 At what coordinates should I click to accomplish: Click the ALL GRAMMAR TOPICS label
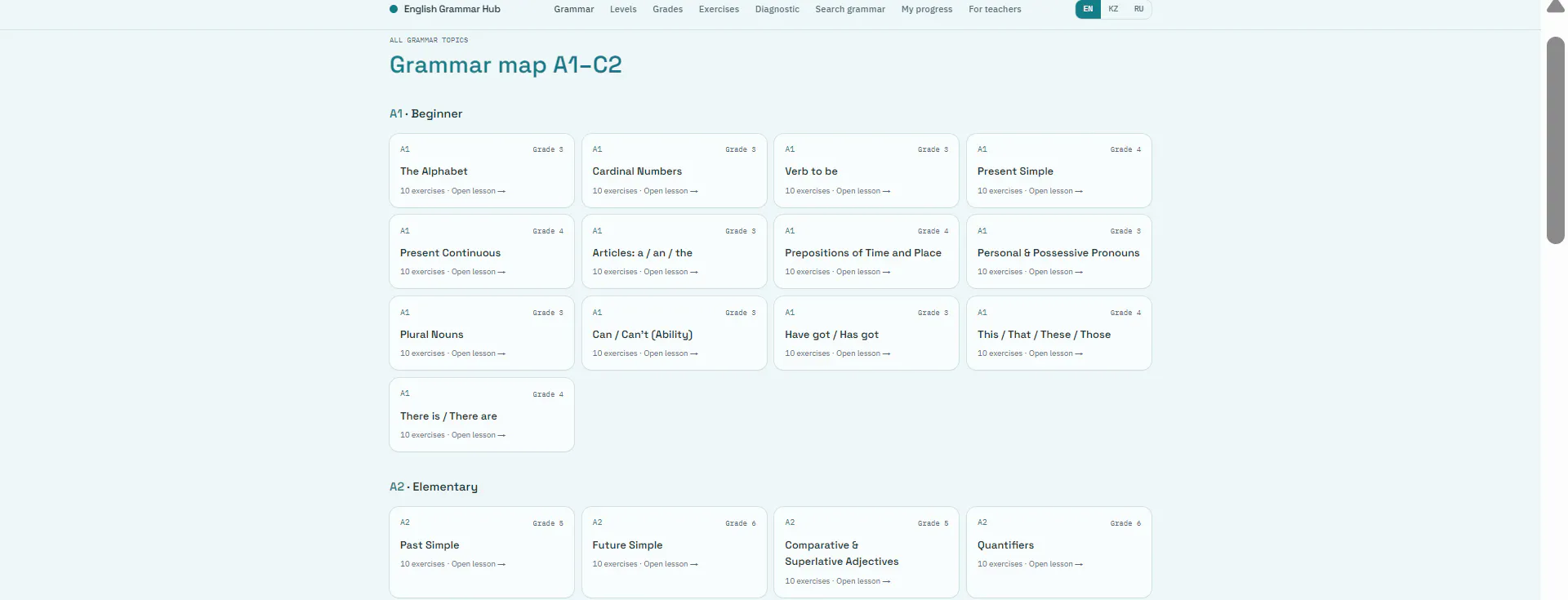[429, 40]
